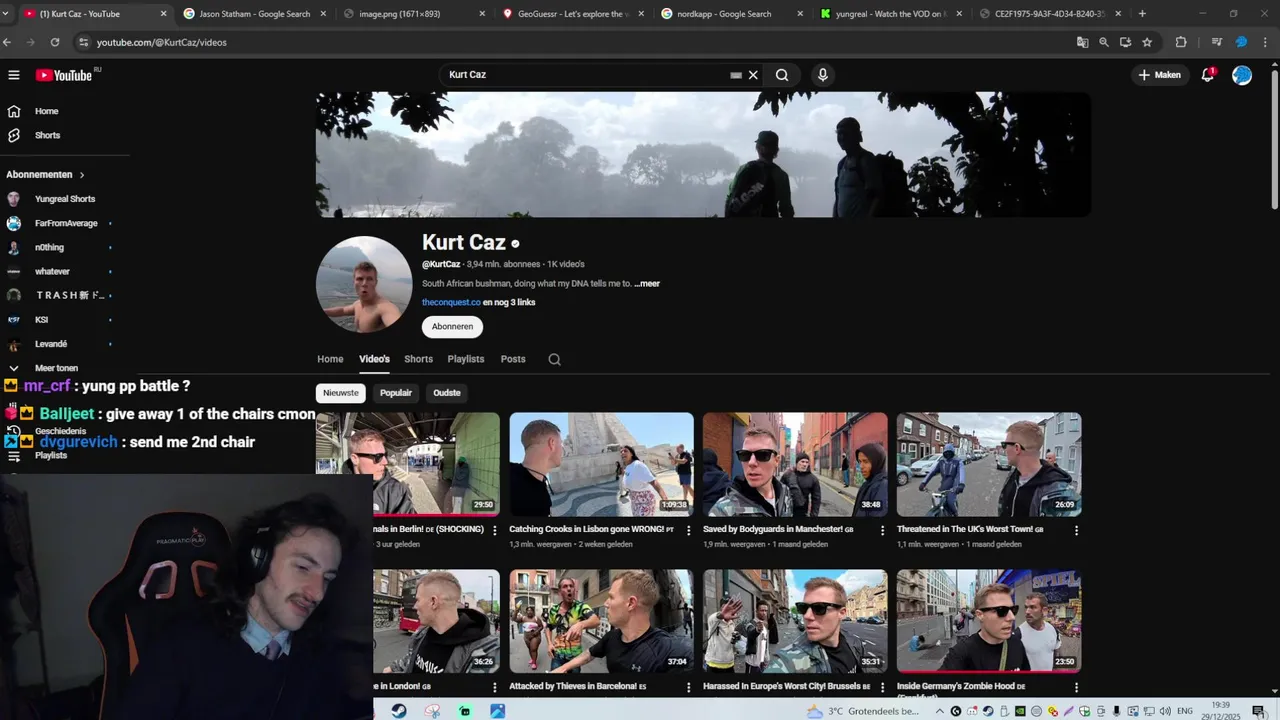
Task: Bookmark this page with the star icon
Action: (1147, 42)
